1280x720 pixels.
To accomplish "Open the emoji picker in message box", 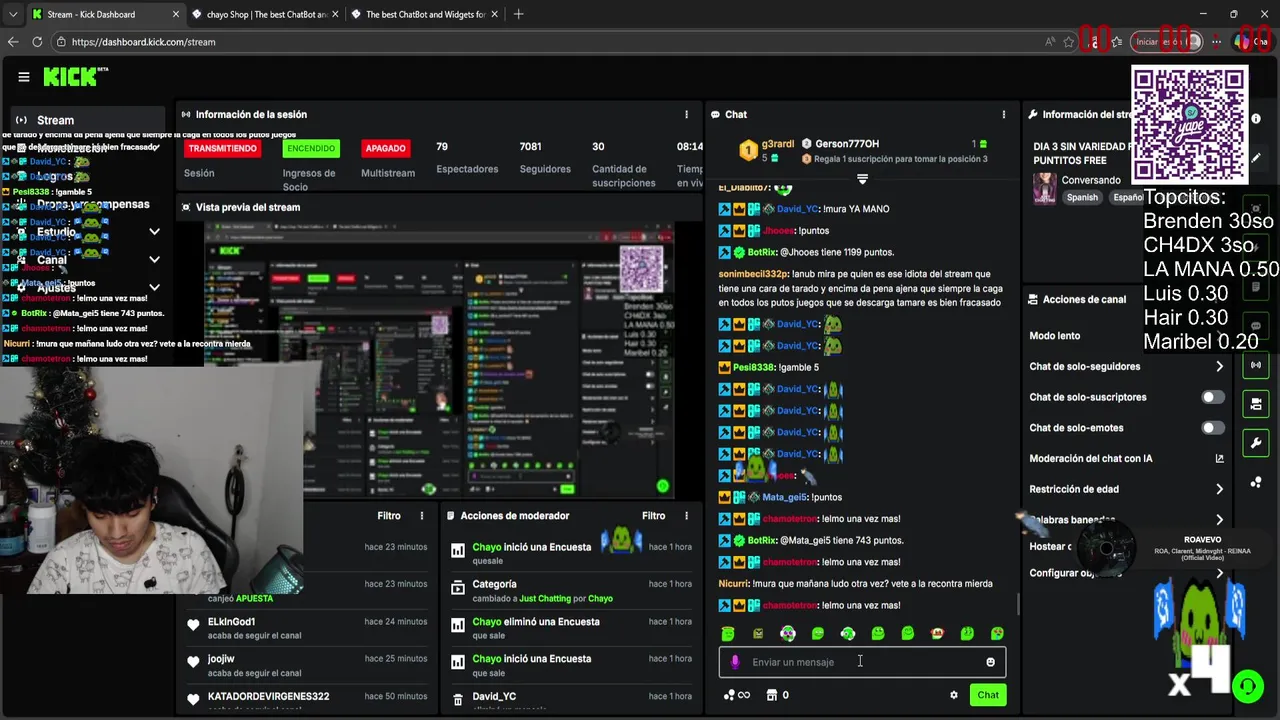I will 990,662.
